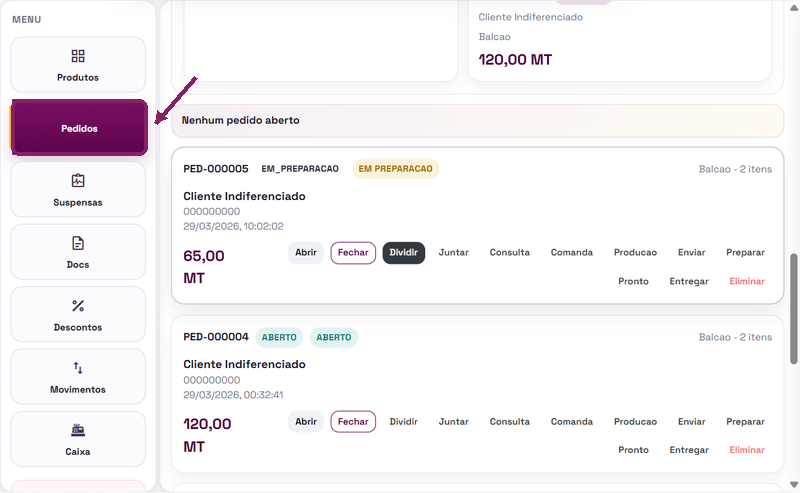Click the Caixa cash register icon
Image resolution: width=800 pixels, height=493 pixels.
[78, 430]
